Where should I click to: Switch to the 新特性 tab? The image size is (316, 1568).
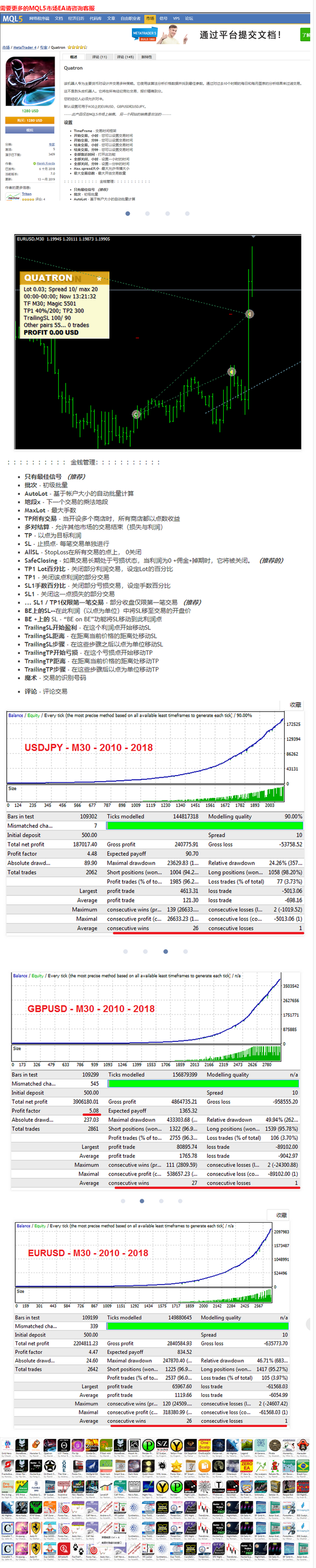pyautogui.click(x=147, y=56)
